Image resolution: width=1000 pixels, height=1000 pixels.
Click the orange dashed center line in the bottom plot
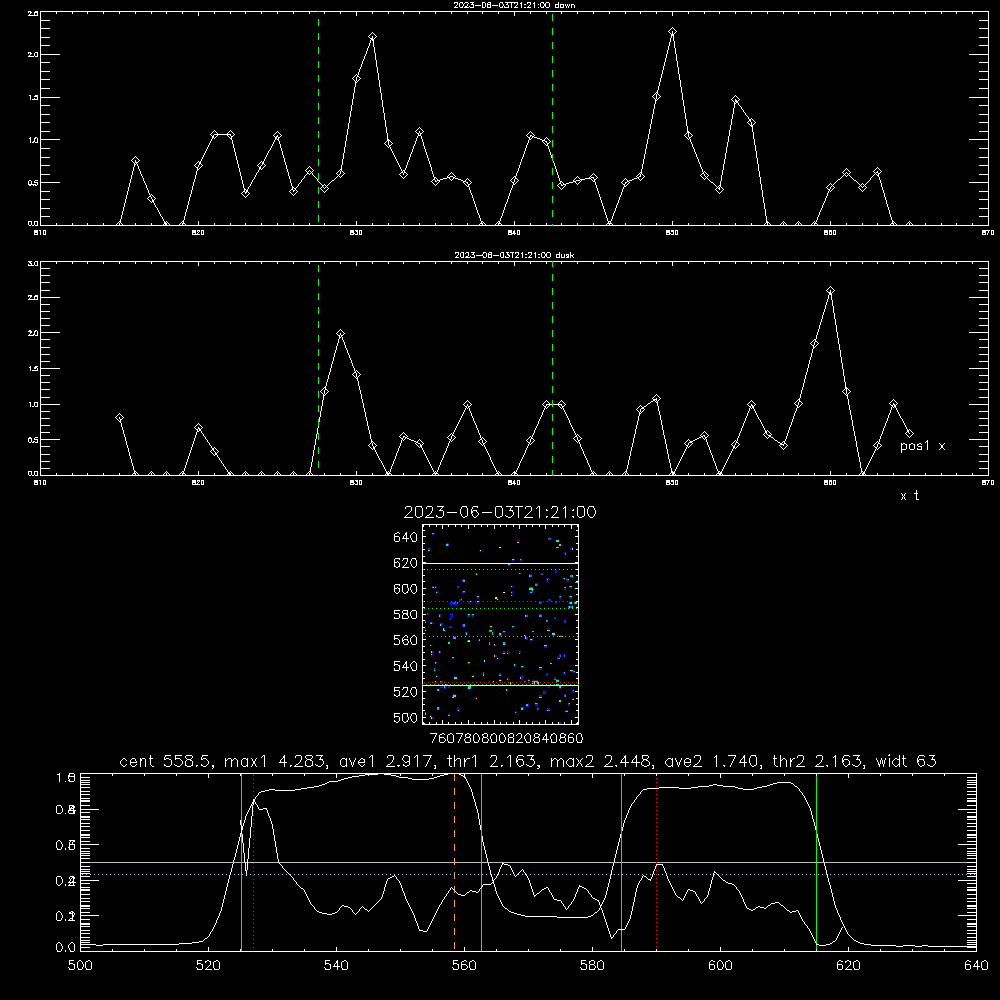[x=455, y=861]
